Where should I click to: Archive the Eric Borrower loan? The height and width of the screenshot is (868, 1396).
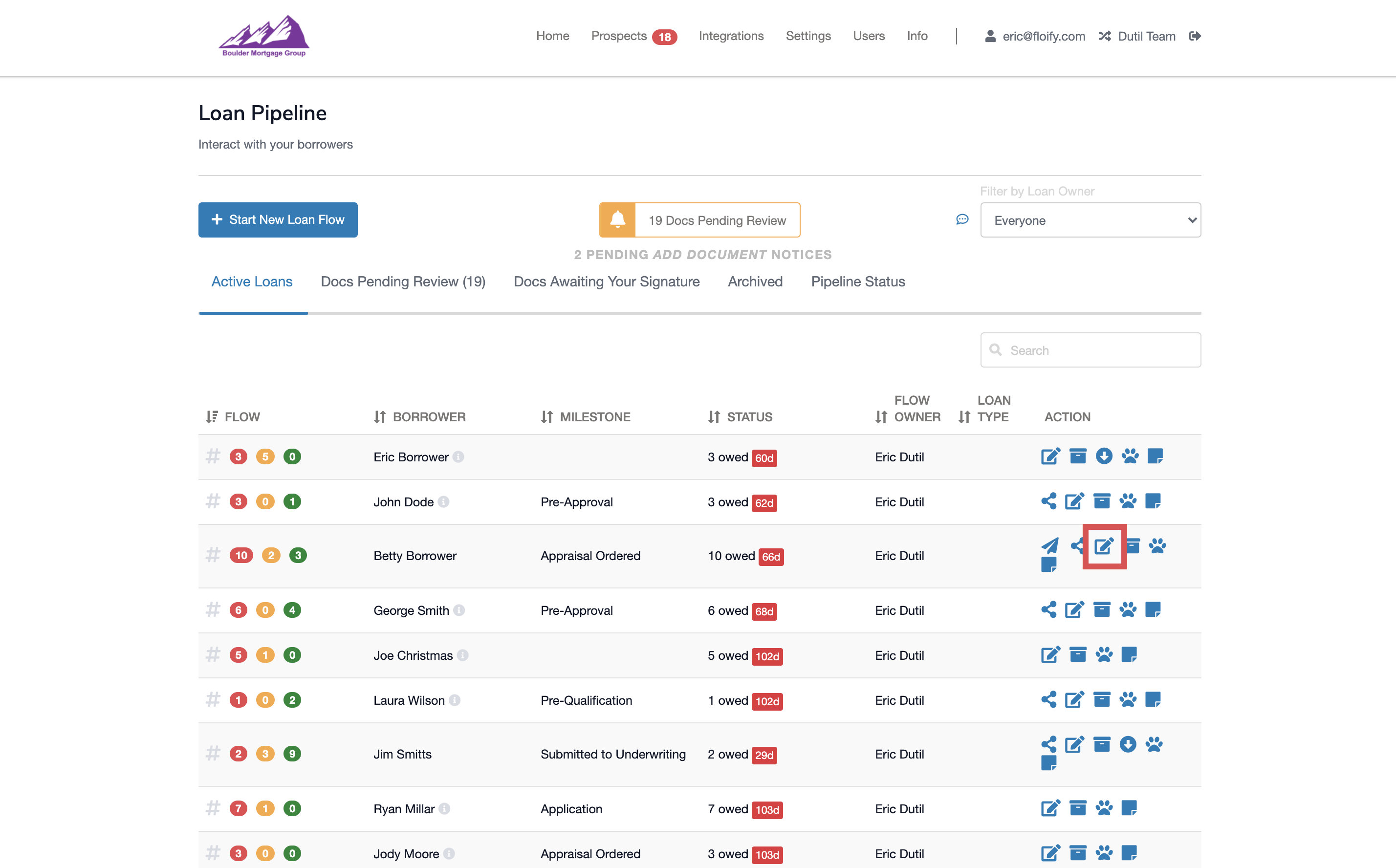click(1077, 456)
